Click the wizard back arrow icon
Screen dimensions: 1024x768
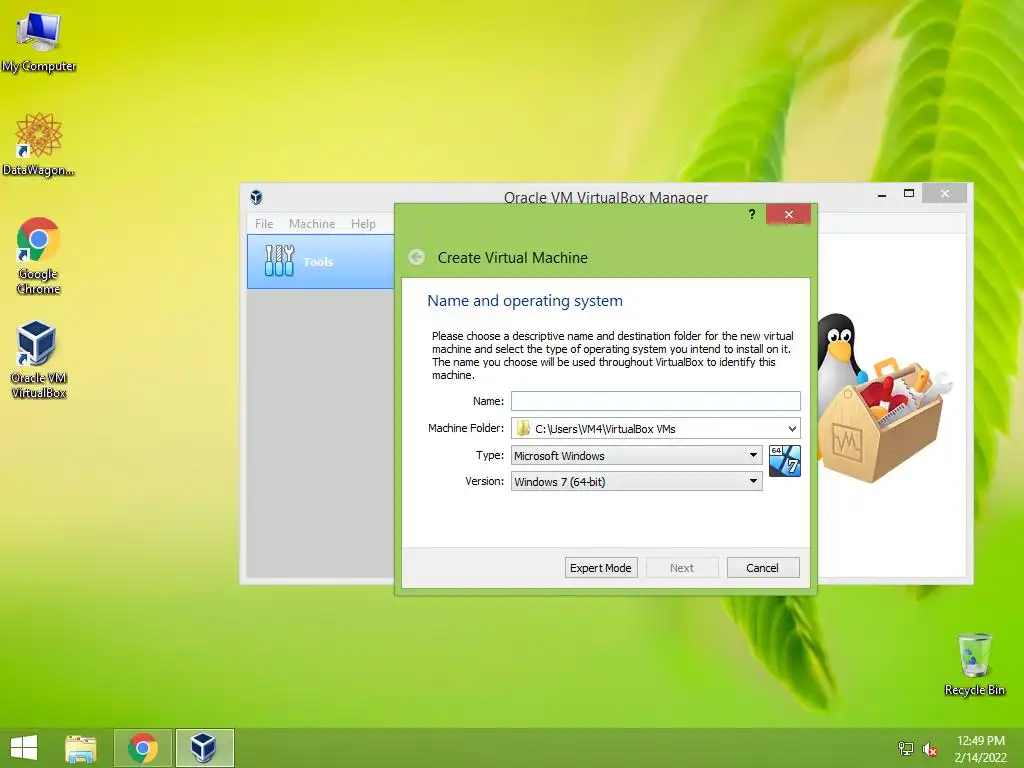click(x=417, y=257)
